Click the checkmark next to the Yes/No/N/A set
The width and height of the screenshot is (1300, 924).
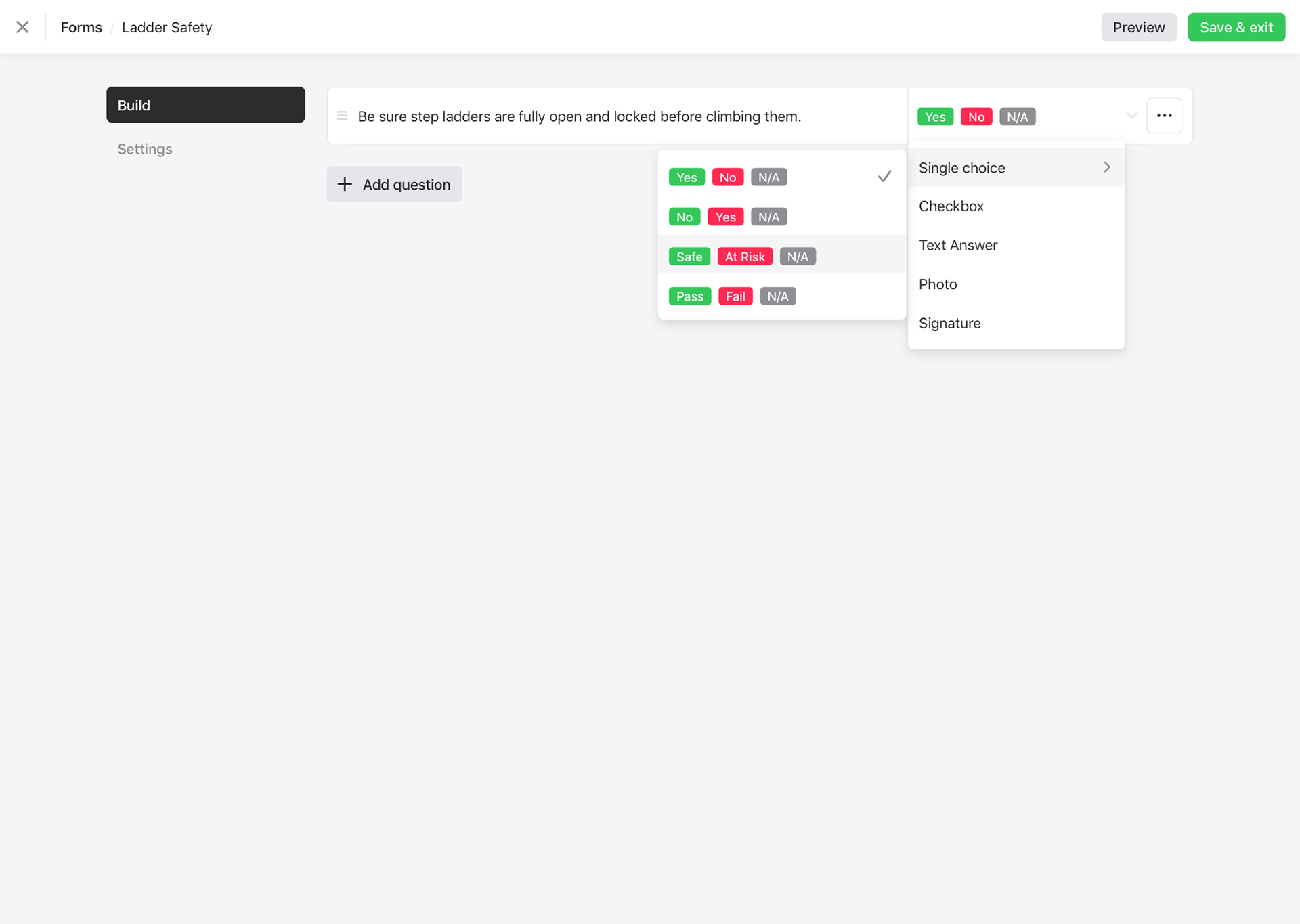(884, 176)
